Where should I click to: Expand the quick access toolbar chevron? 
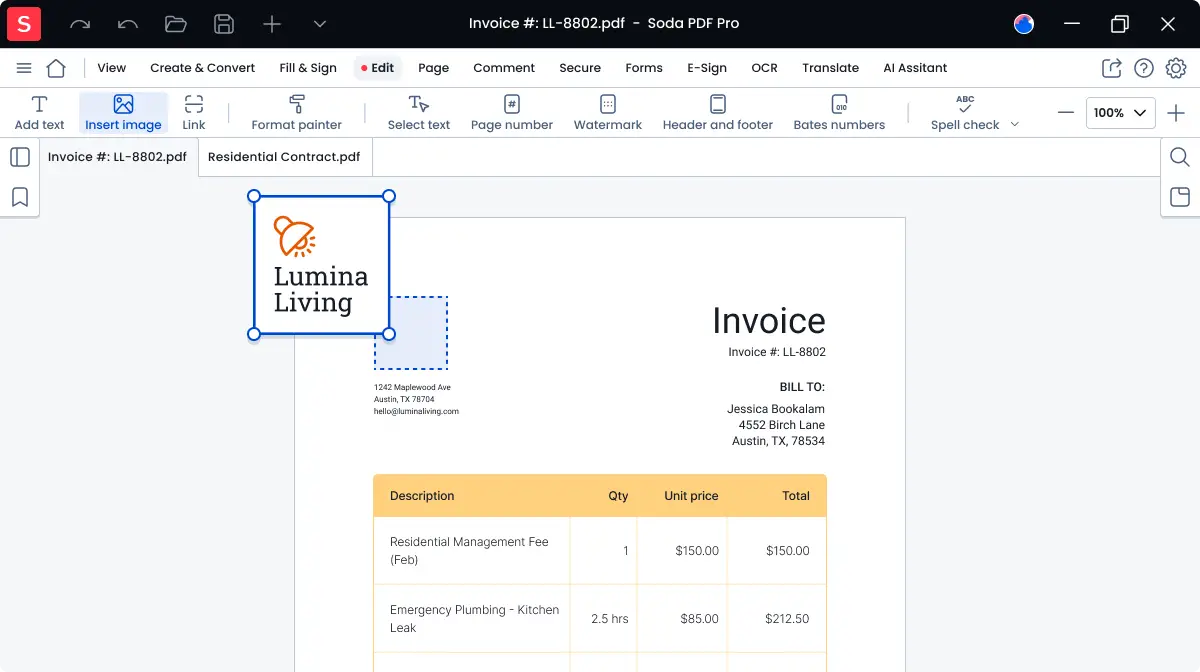[320, 24]
